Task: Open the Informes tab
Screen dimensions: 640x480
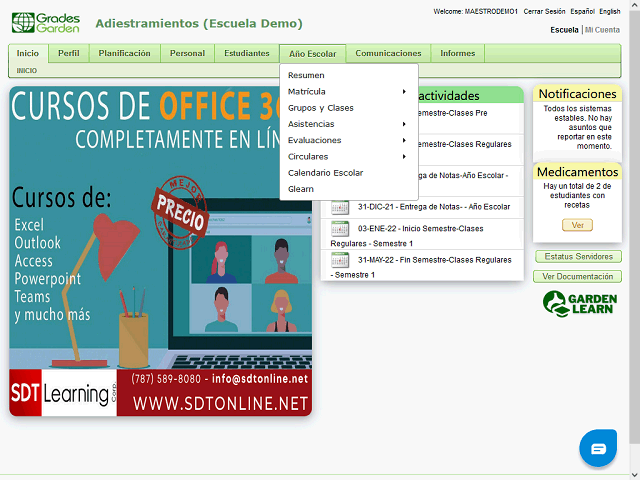Action: 458,53
